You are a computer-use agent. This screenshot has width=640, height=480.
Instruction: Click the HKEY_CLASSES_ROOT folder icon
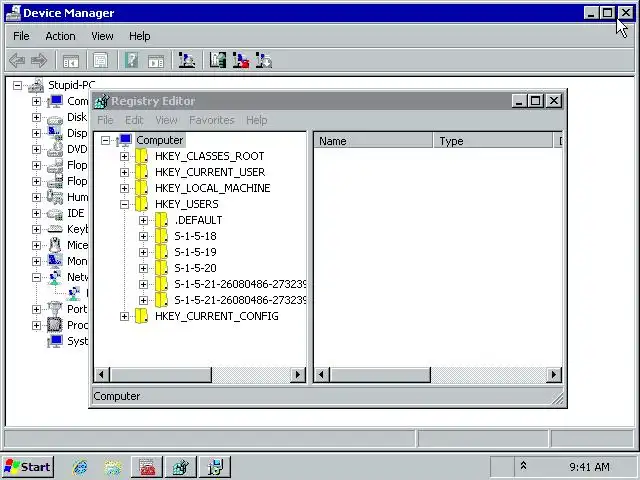click(x=142, y=156)
